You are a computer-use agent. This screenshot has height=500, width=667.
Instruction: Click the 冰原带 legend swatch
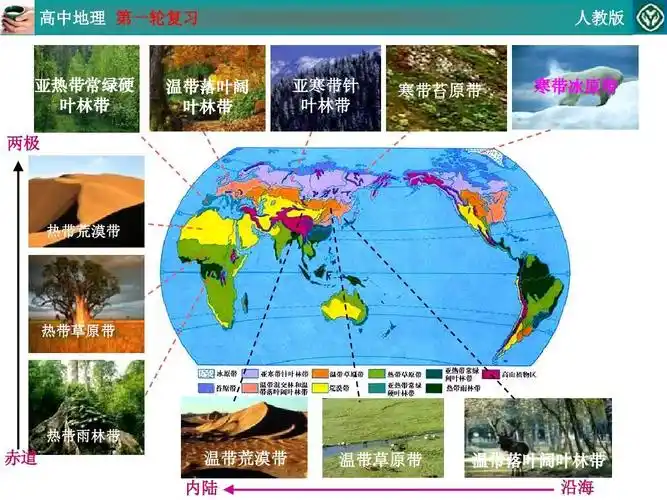pos(206,374)
